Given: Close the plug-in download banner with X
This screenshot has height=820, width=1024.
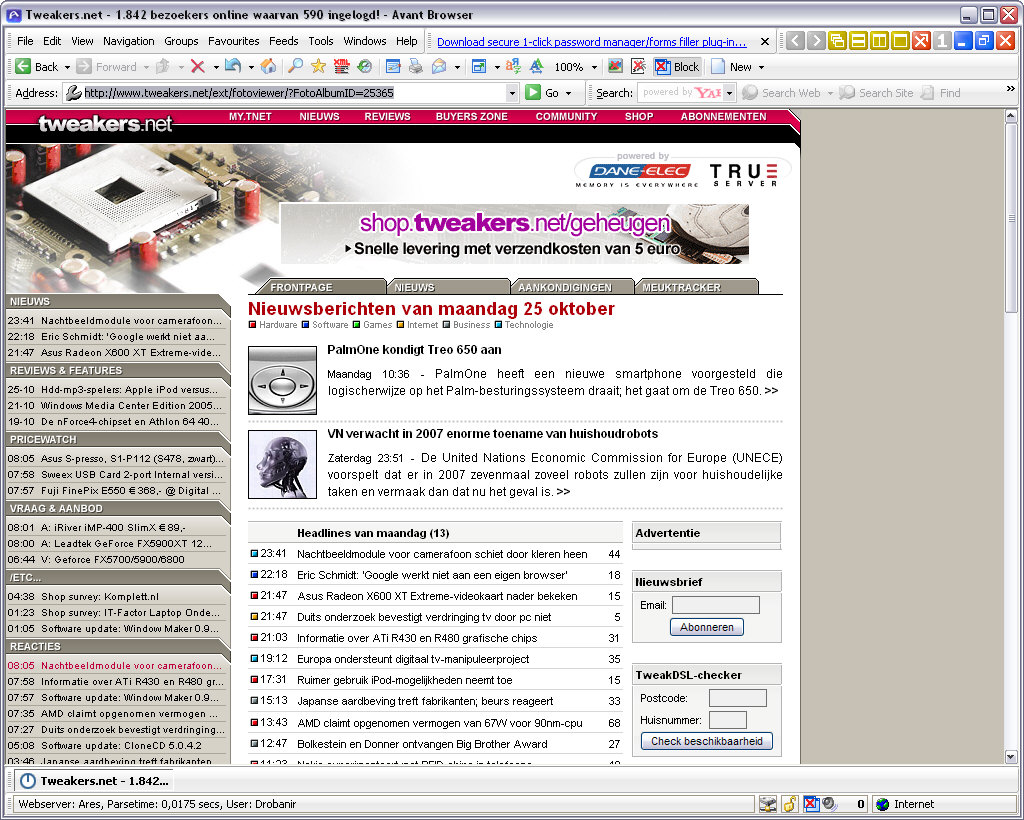Looking at the screenshot, I should 765,42.
